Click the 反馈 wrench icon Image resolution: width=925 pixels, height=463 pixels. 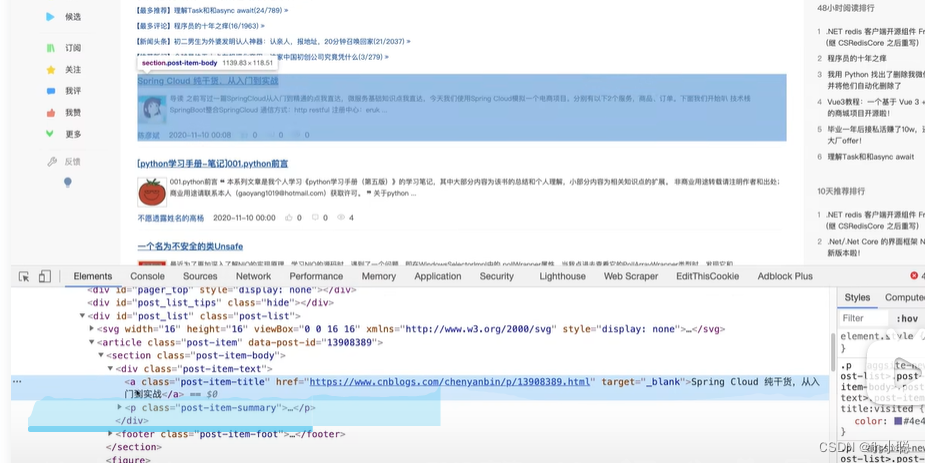(52, 161)
